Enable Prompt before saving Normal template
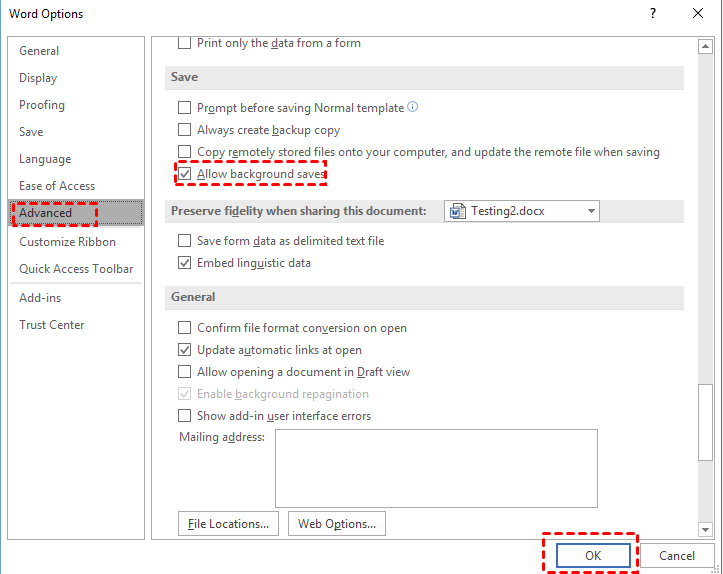The image size is (723, 574). pyautogui.click(x=184, y=108)
